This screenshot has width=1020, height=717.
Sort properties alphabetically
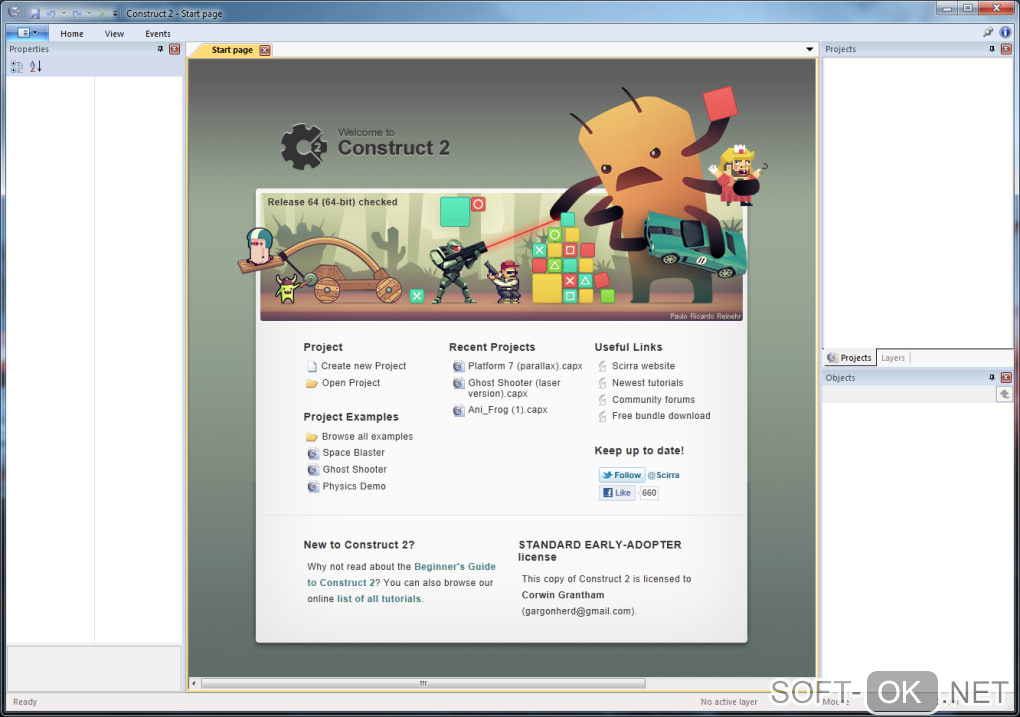[x=36, y=66]
